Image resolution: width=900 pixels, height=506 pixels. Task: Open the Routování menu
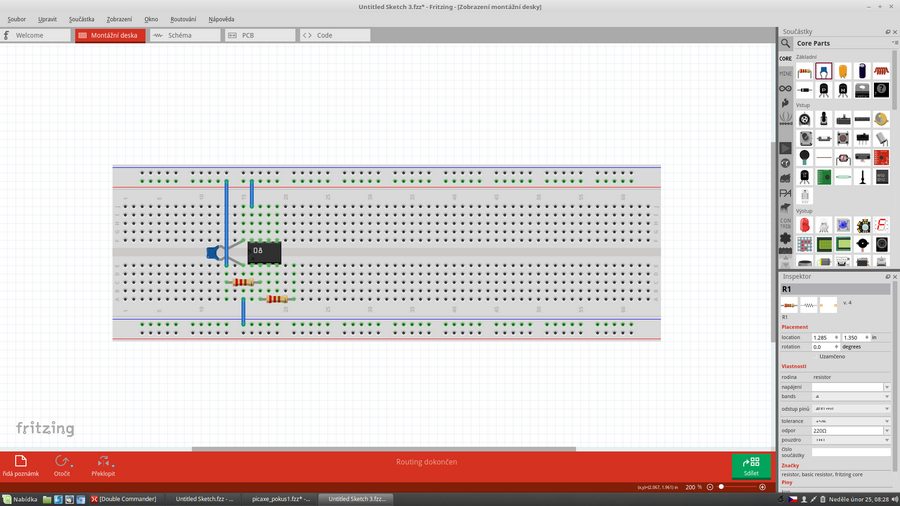[x=183, y=19]
